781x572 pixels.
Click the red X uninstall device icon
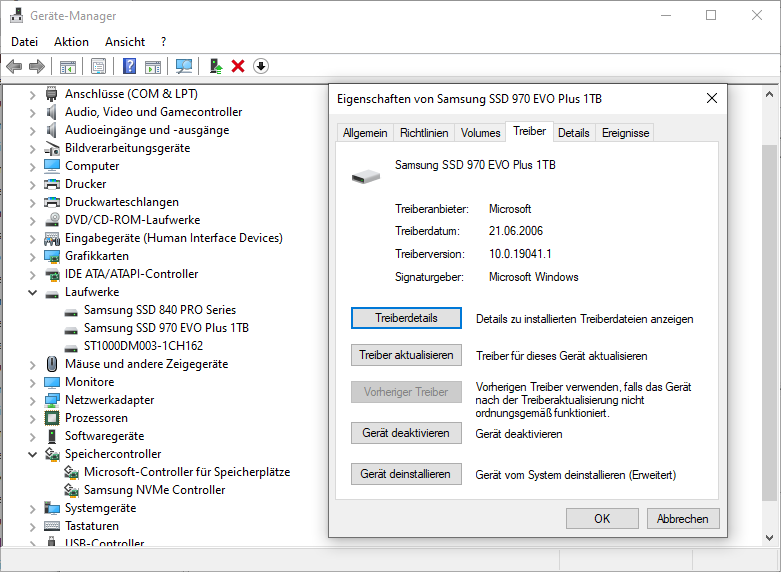click(x=238, y=66)
